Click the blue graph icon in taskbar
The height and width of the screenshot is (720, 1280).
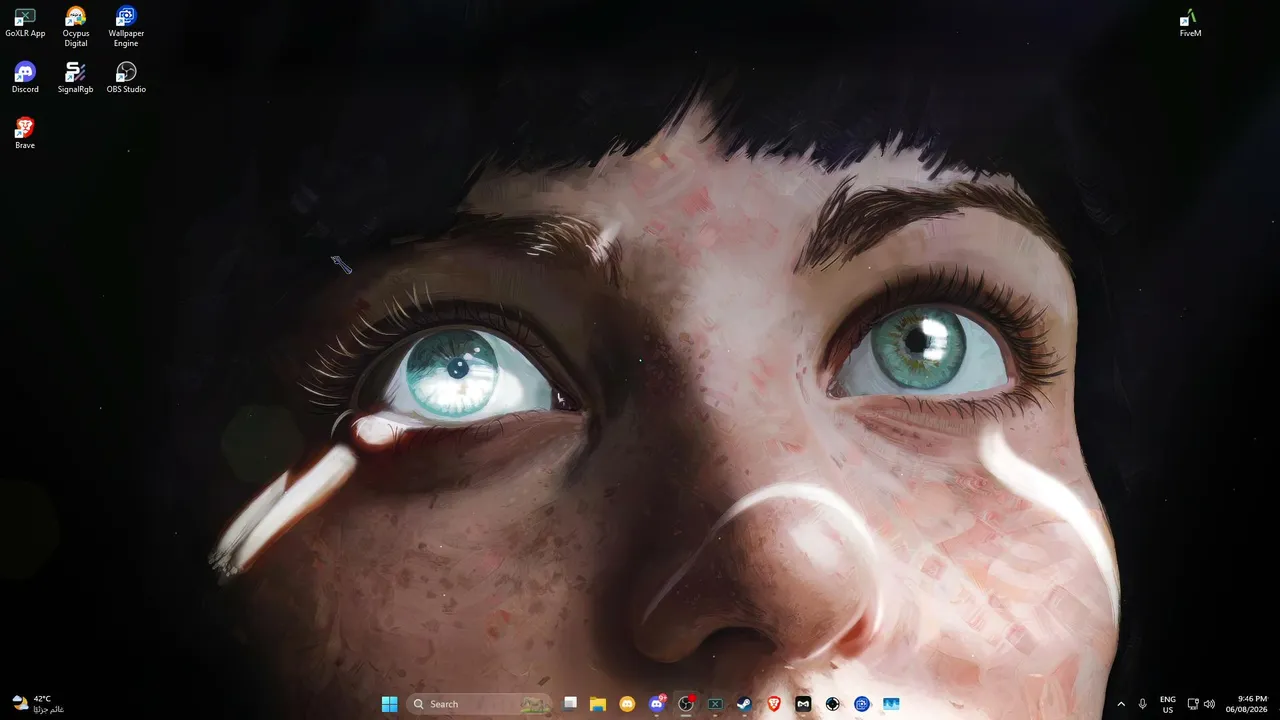click(891, 704)
